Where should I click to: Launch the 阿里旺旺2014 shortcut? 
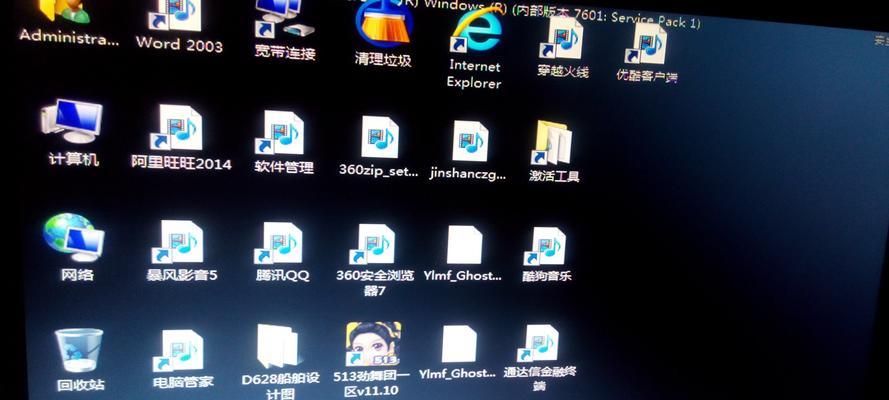(177, 127)
